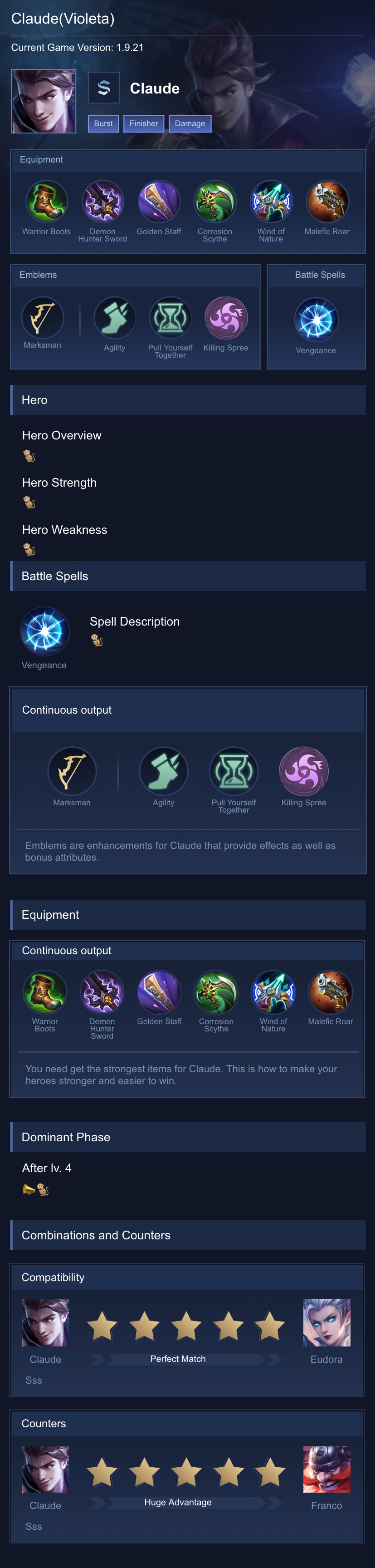
Task: Click Franco's portrait in the Counters section
Action: click(x=326, y=1469)
